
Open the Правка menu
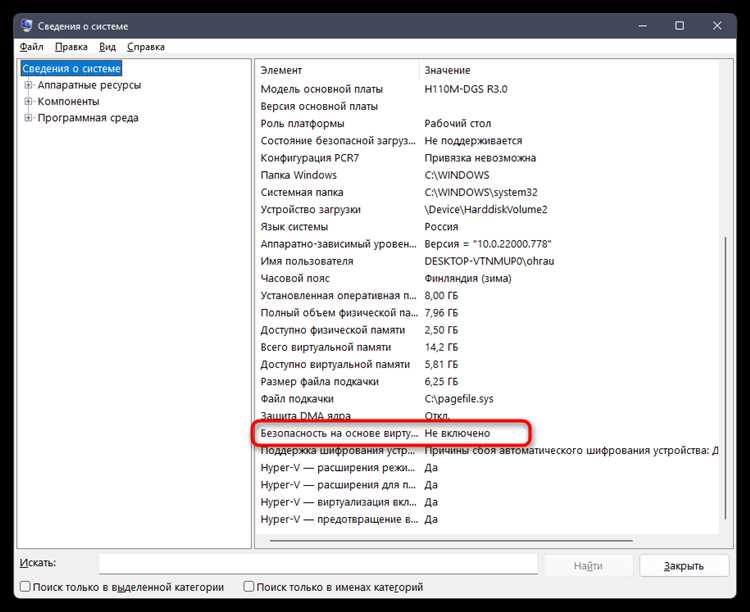[x=71, y=47]
